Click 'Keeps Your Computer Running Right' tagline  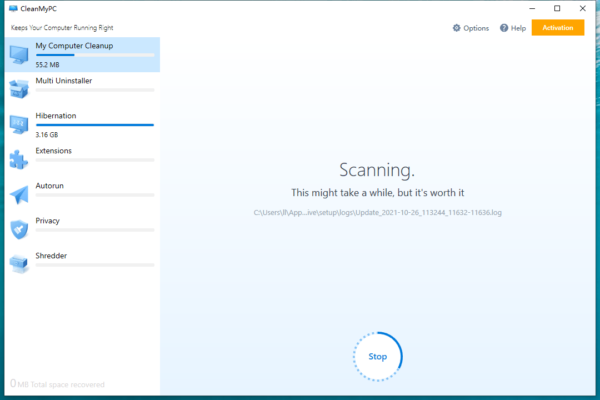[62, 28]
